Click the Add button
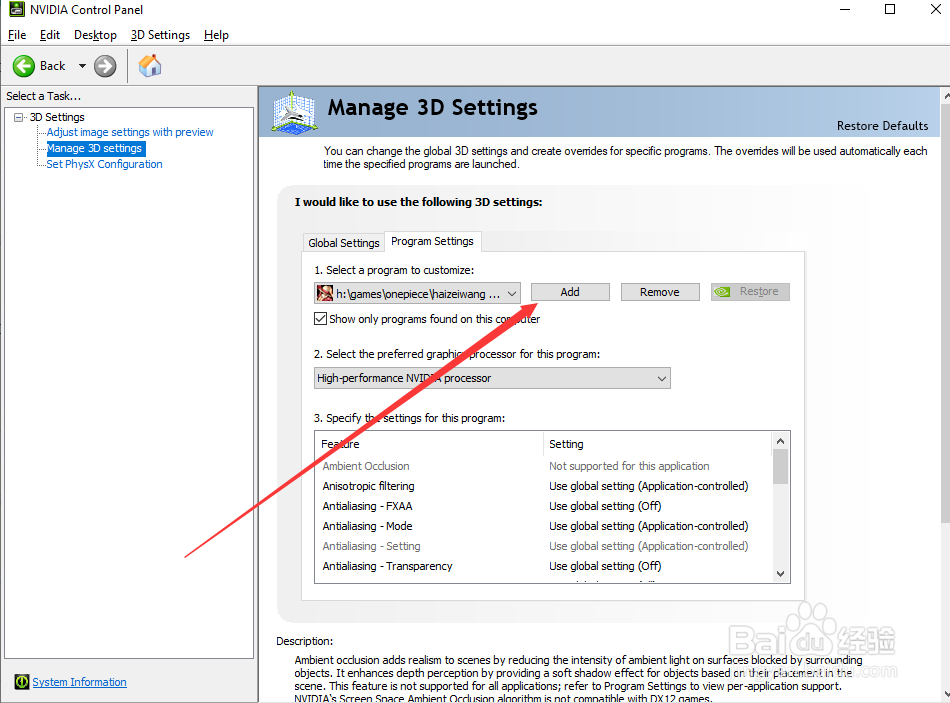This screenshot has width=950, height=703. pyautogui.click(x=570, y=292)
